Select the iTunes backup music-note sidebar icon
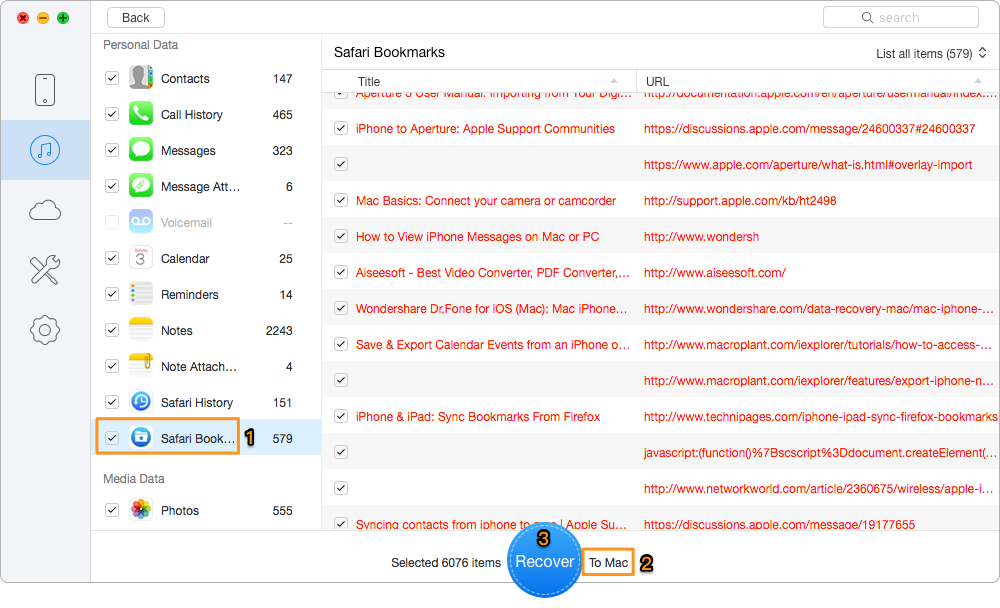 point(45,151)
